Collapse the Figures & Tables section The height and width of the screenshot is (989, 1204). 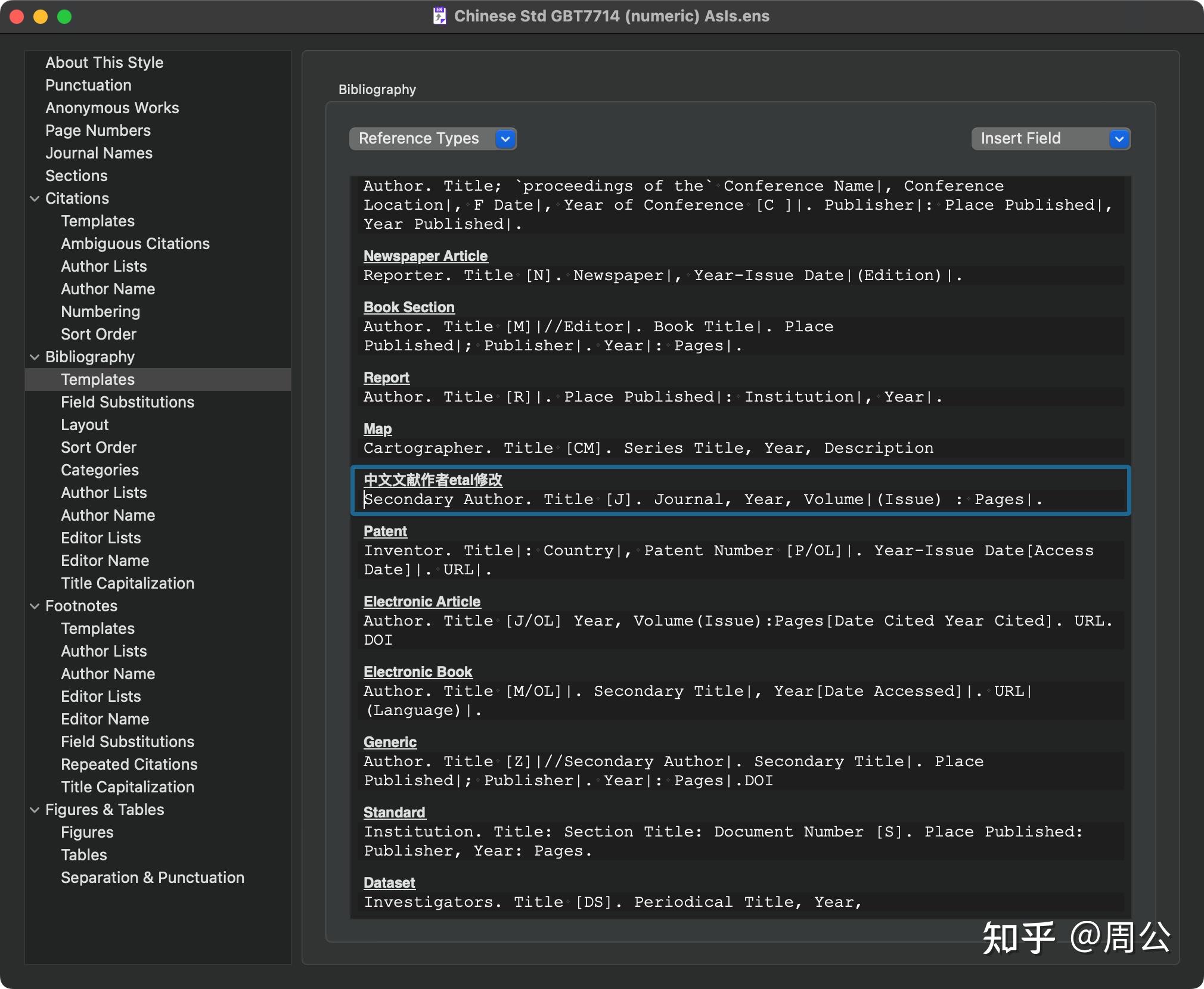(35, 809)
